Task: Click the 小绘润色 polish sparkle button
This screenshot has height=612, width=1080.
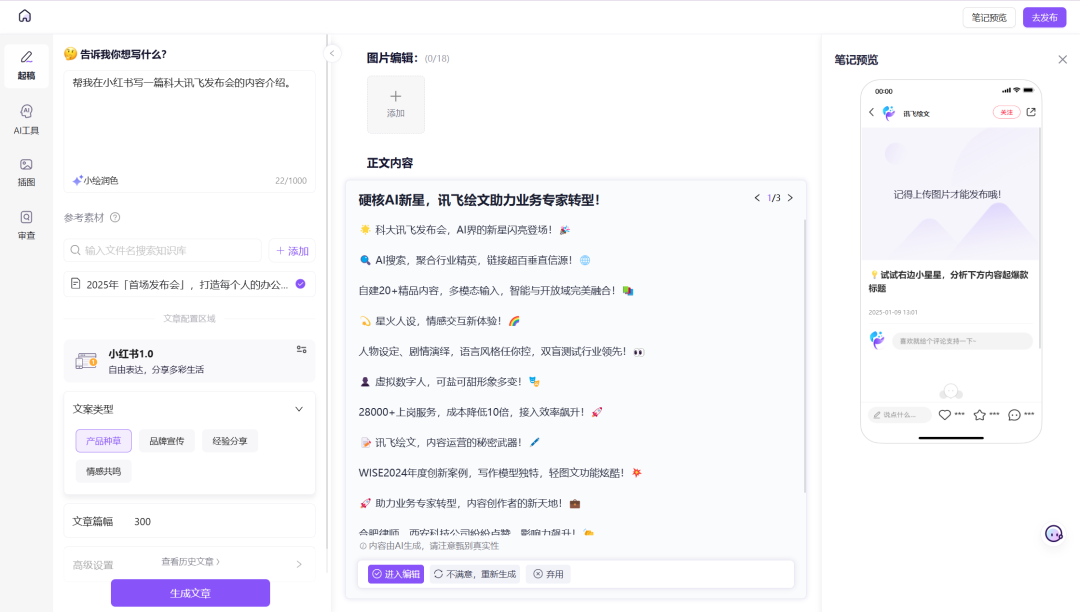Action: tap(95, 180)
